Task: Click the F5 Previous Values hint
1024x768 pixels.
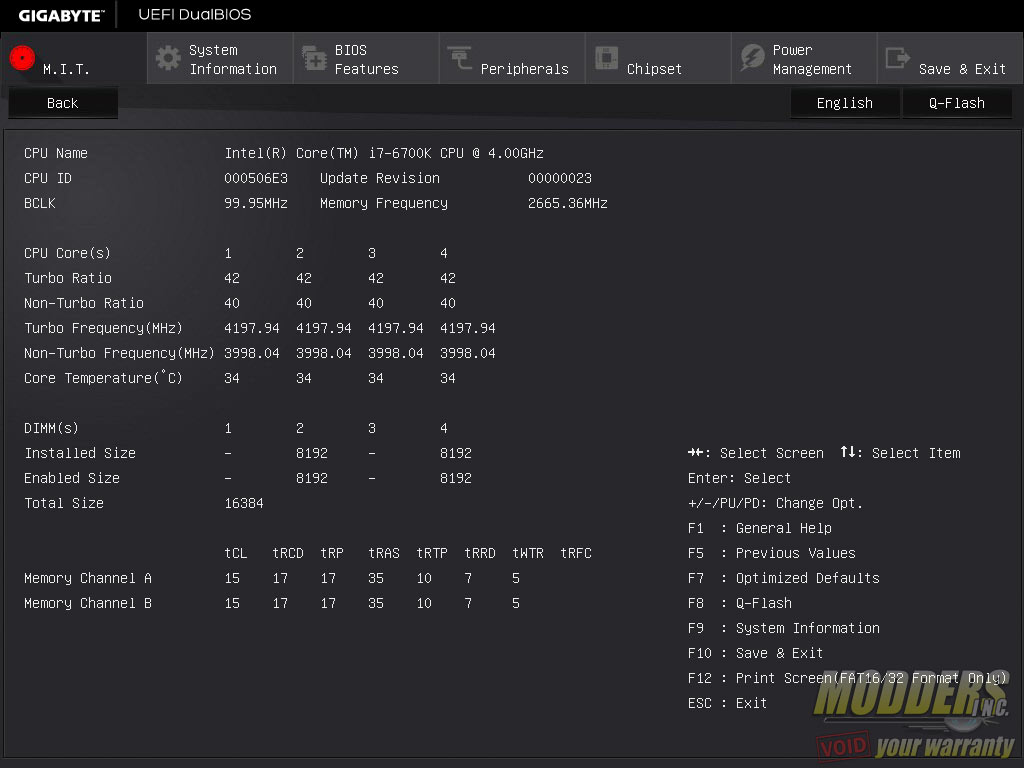Action: pyautogui.click(x=771, y=553)
